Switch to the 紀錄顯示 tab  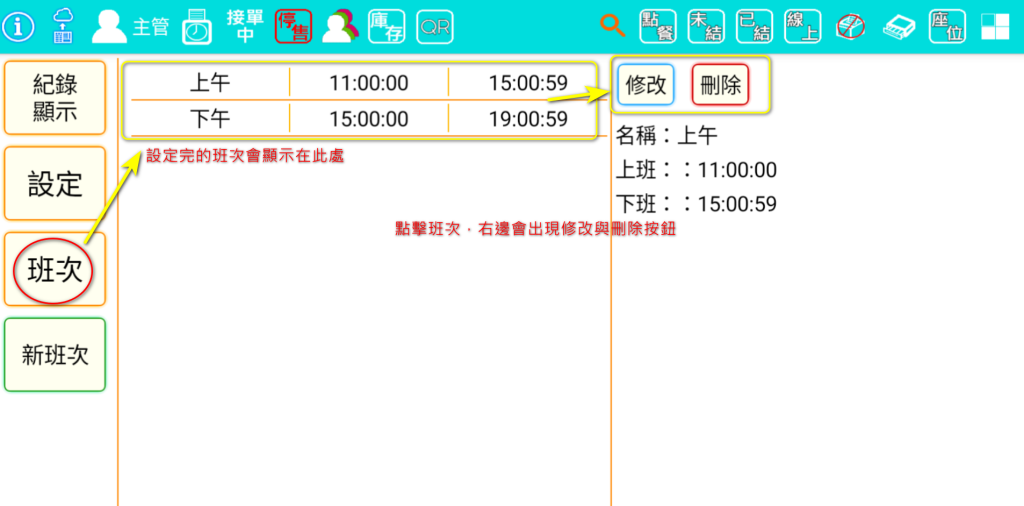(55, 97)
